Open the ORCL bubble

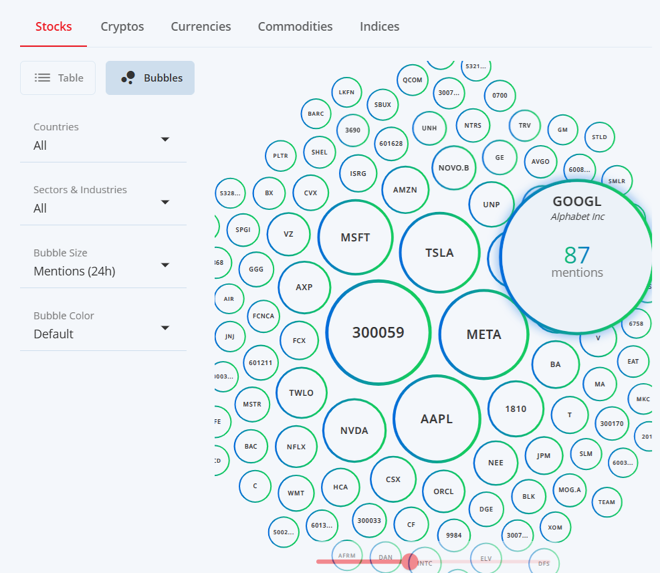(x=444, y=491)
